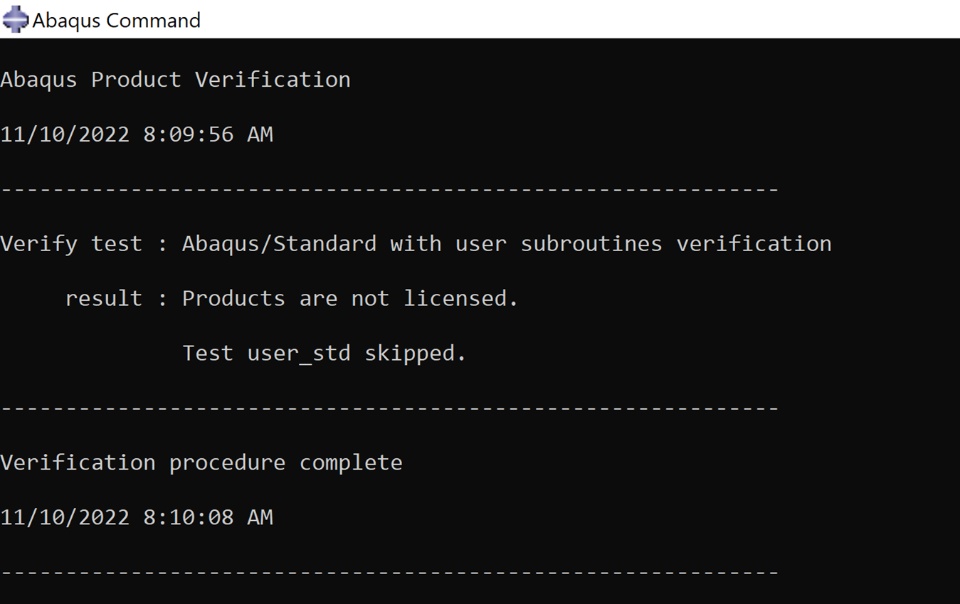Image resolution: width=960 pixels, height=604 pixels.
Task: Click the "Verify test" label
Action: 71,244
